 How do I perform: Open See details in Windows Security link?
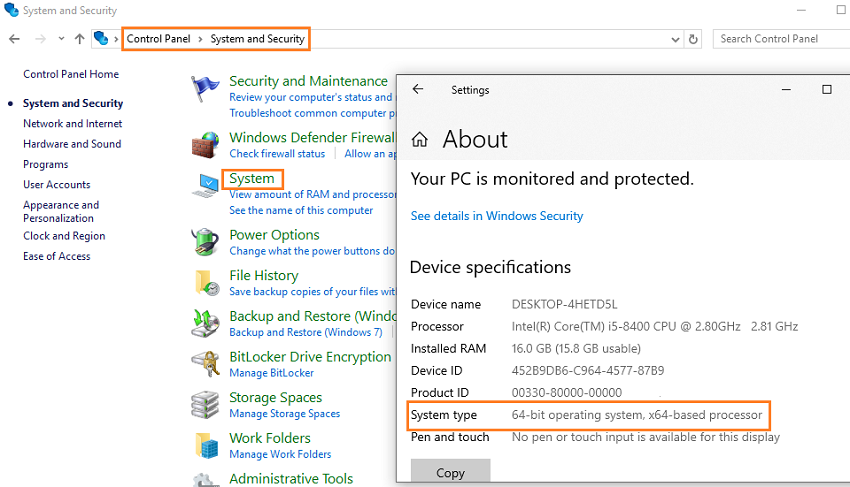click(497, 216)
